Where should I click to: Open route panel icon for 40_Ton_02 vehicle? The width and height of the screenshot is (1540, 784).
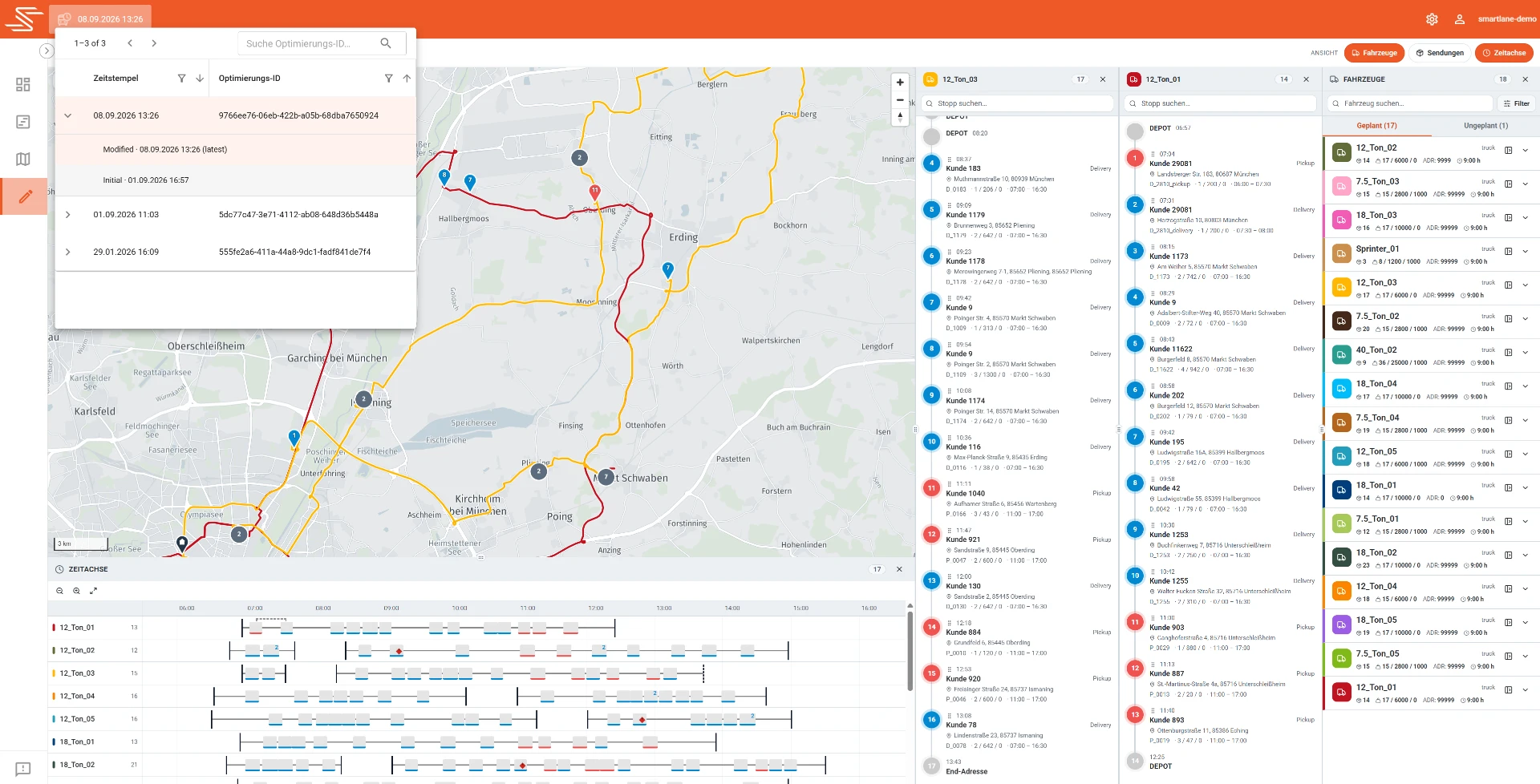click(x=1508, y=353)
